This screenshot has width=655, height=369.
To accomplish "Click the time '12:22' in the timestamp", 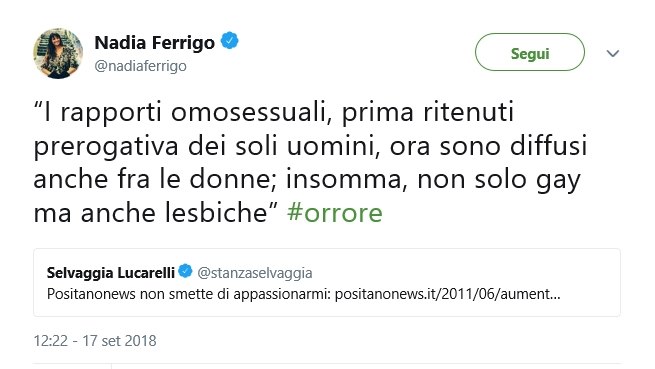I will click(51, 341).
